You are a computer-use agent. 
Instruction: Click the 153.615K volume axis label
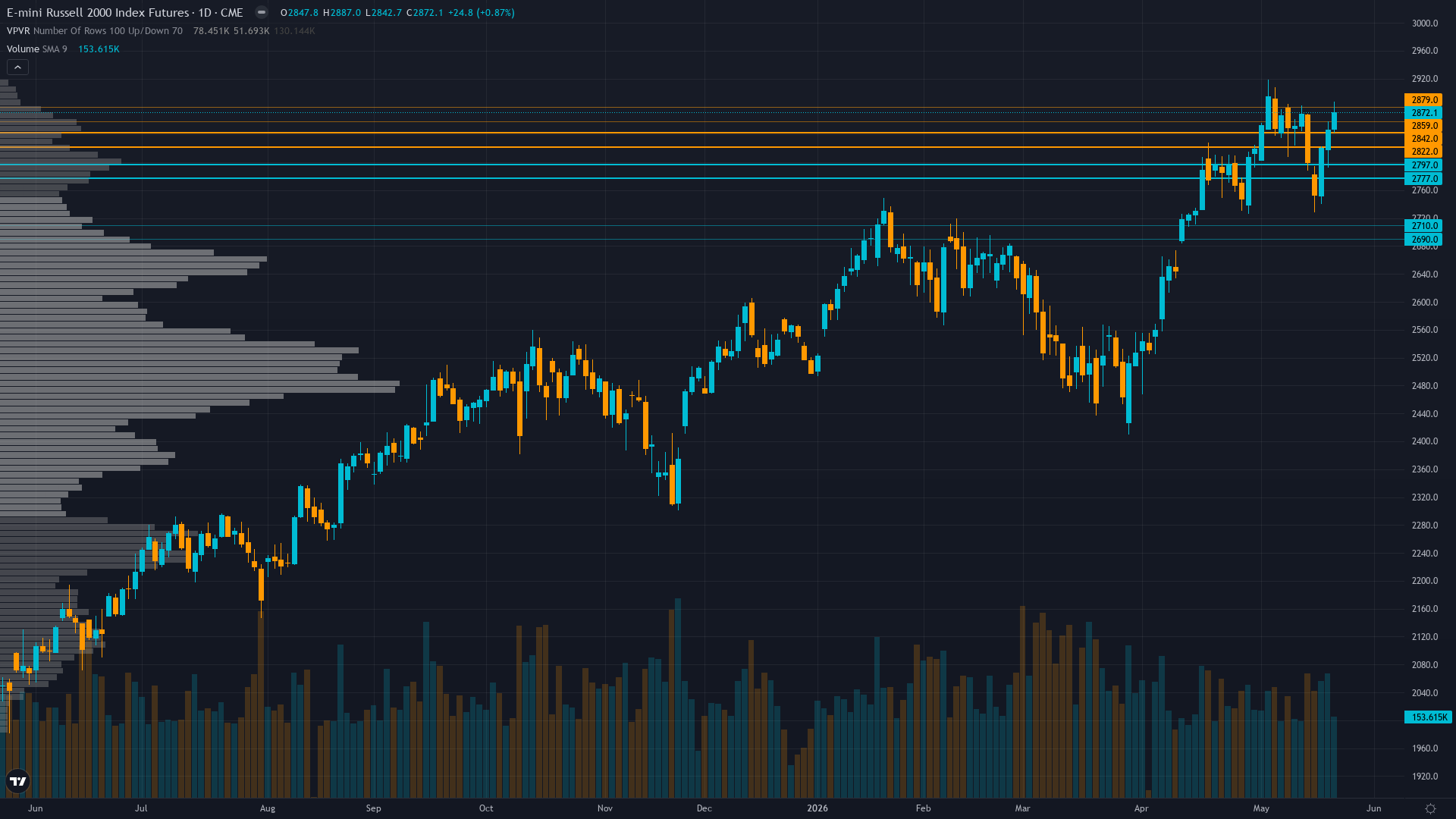(1428, 717)
